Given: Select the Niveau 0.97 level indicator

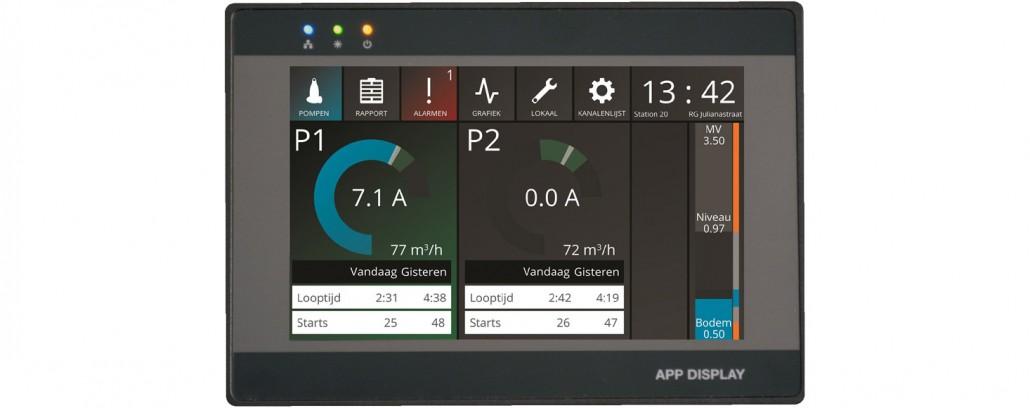Looking at the screenshot, I should pos(713,222).
